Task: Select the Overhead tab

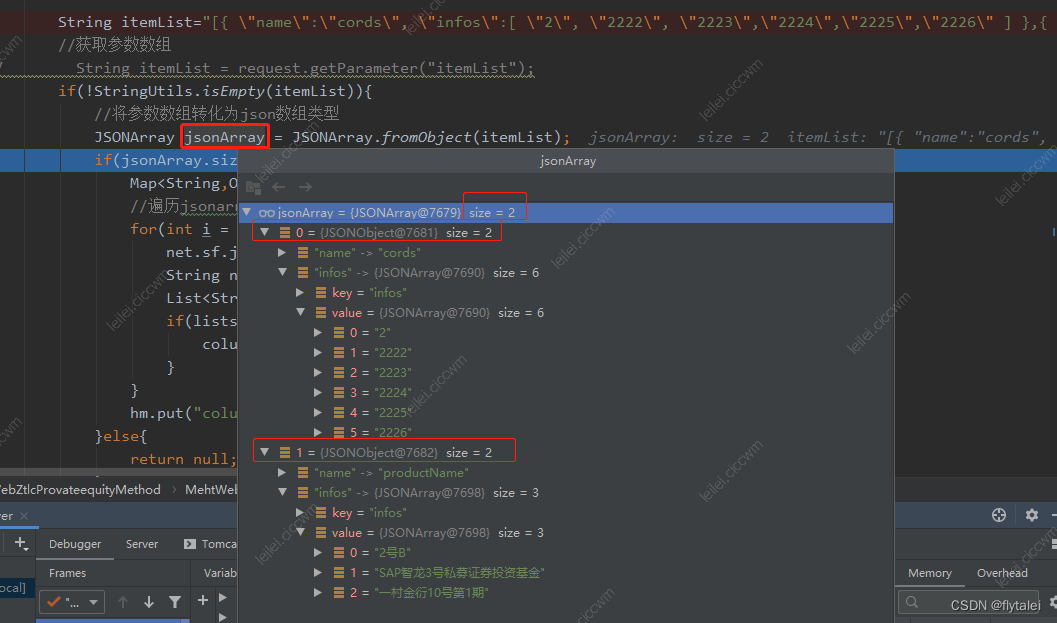Action: tap(1002, 573)
